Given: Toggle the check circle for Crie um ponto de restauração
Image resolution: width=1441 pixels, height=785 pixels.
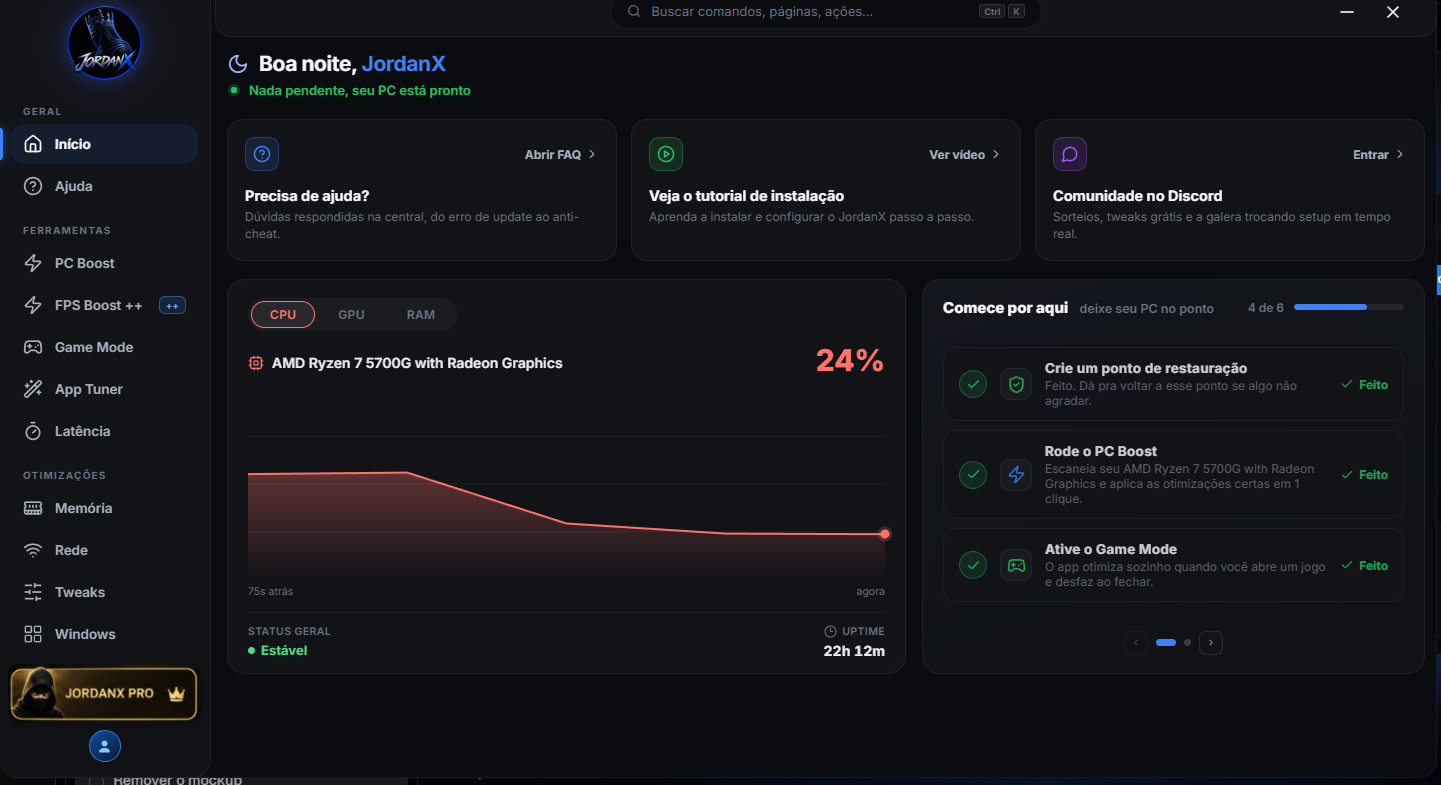Looking at the screenshot, I should pyautogui.click(x=973, y=384).
